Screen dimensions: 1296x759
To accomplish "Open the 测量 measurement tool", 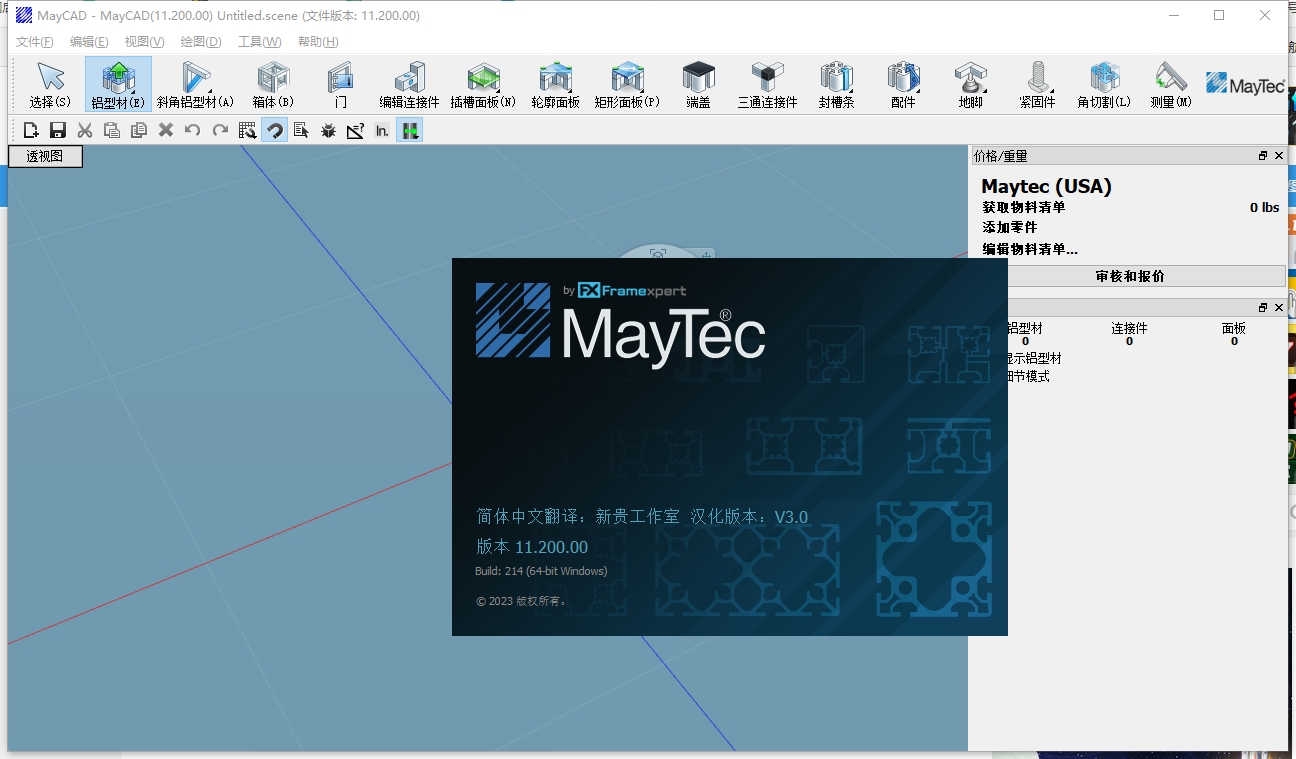I will pyautogui.click(x=1168, y=83).
